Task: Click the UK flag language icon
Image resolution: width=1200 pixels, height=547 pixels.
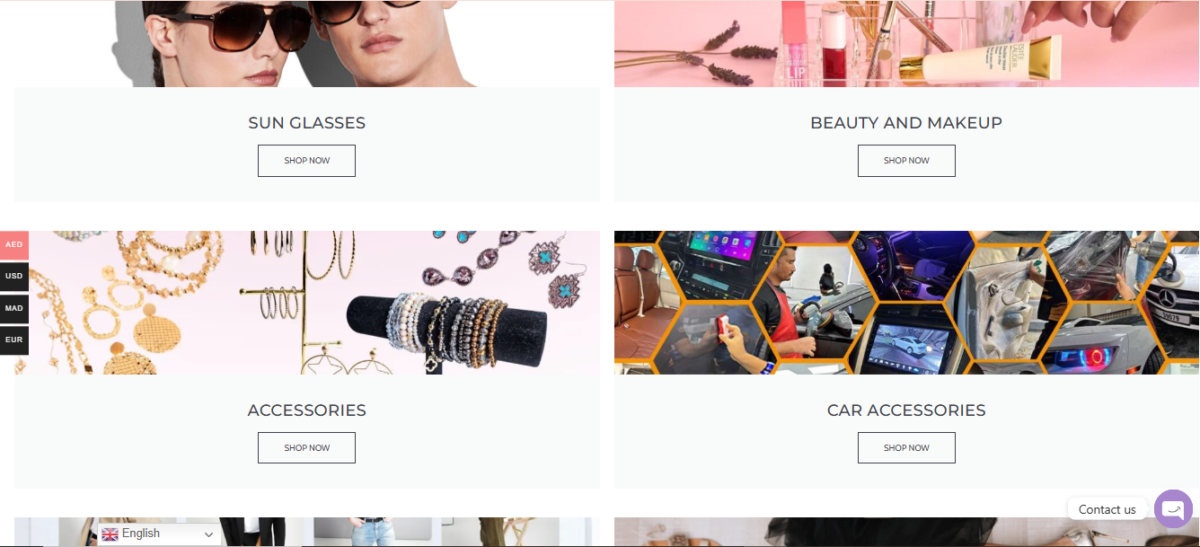Action: click(110, 534)
